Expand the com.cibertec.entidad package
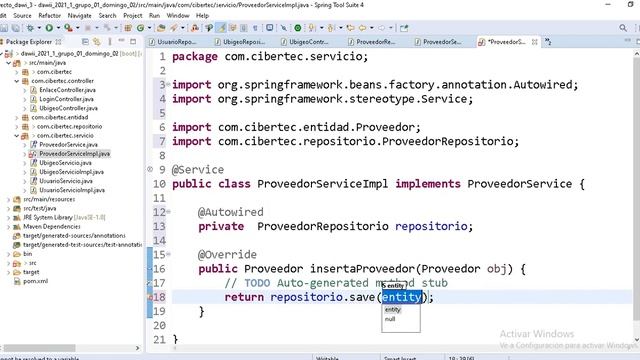 (x=17, y=117)
